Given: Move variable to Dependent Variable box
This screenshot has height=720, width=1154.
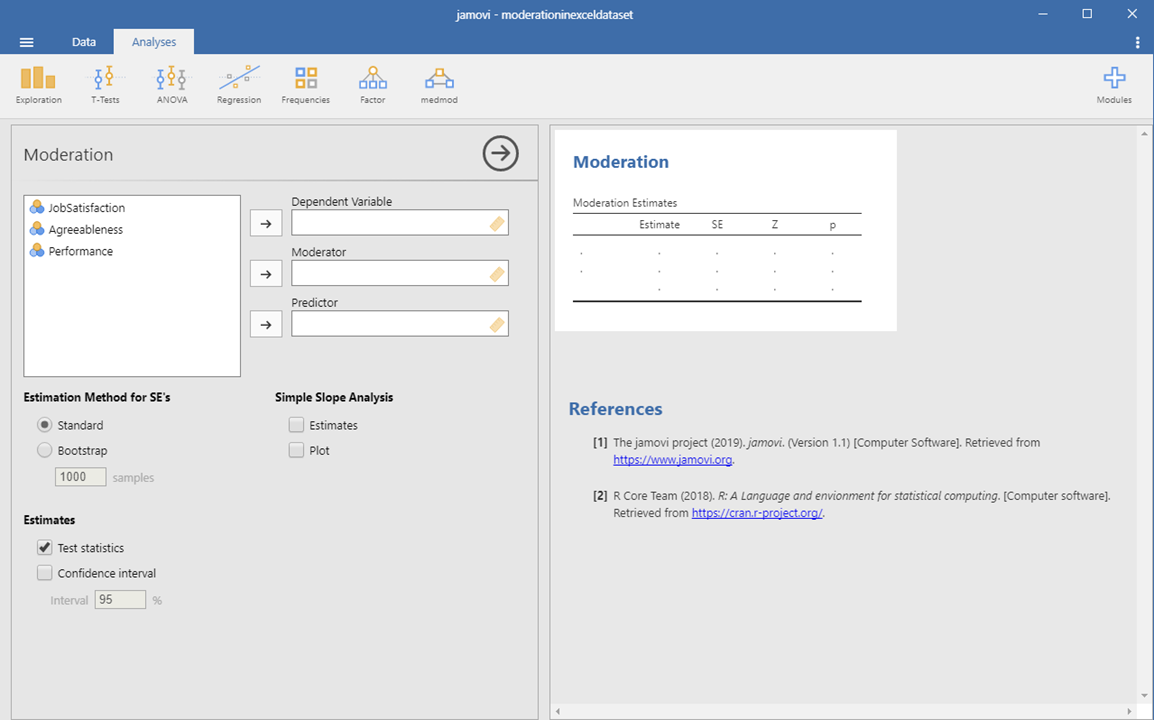Looking at the screenshot, I should tap(265, 224).
